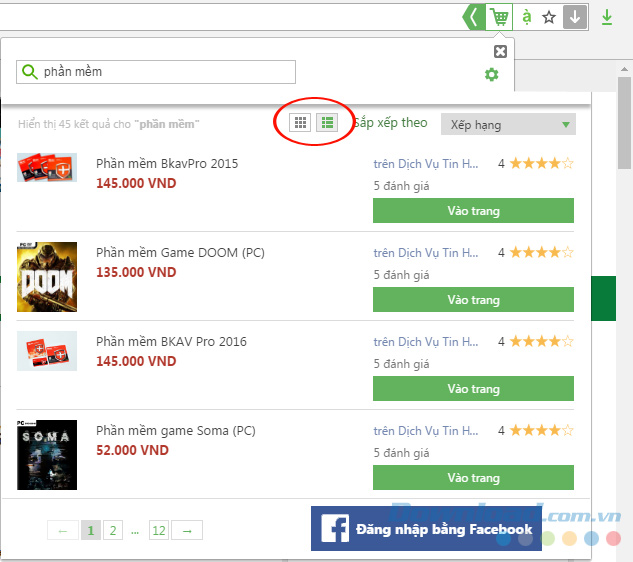Bookmark page with the star icon
Viewport: 633px width, 562px height.
tap(549, 17)
